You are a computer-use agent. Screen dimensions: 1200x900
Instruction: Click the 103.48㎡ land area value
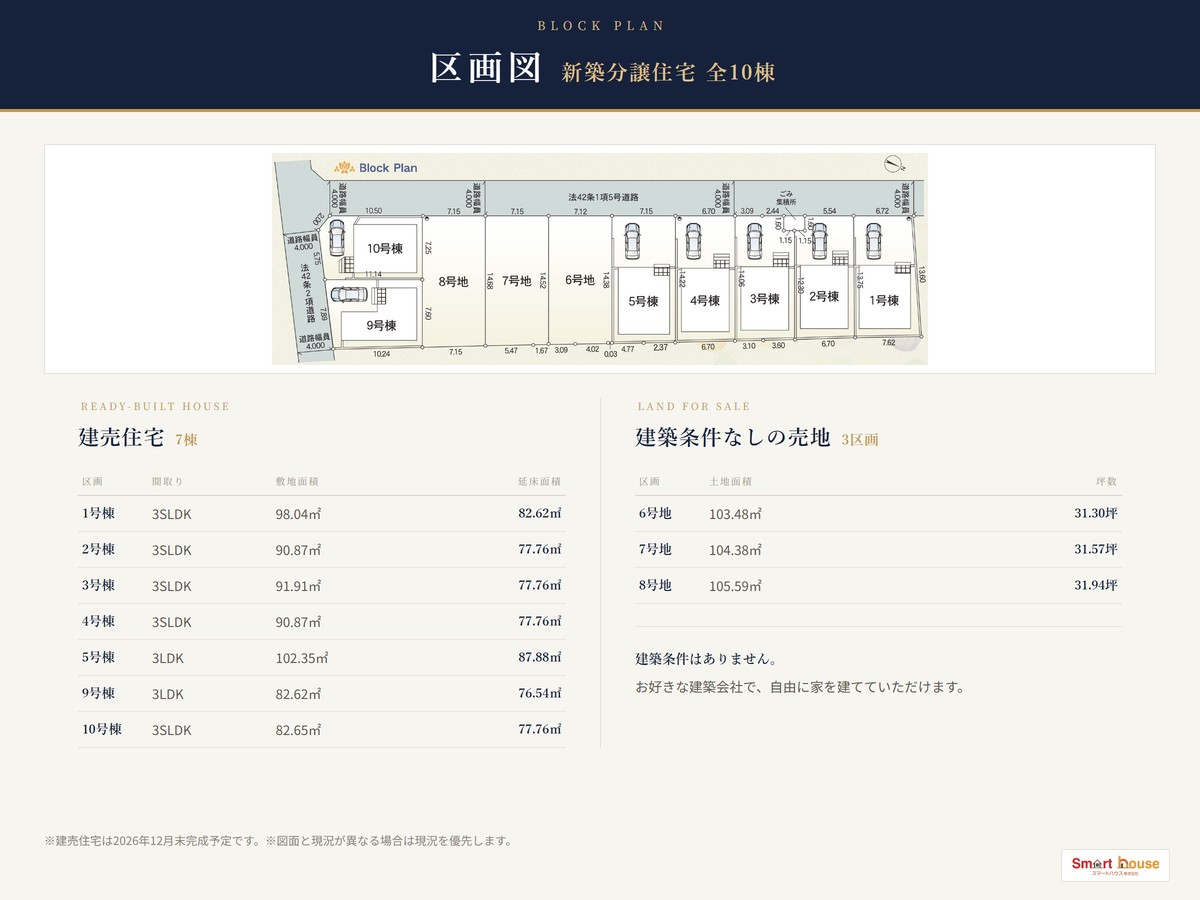pos(735,514)
